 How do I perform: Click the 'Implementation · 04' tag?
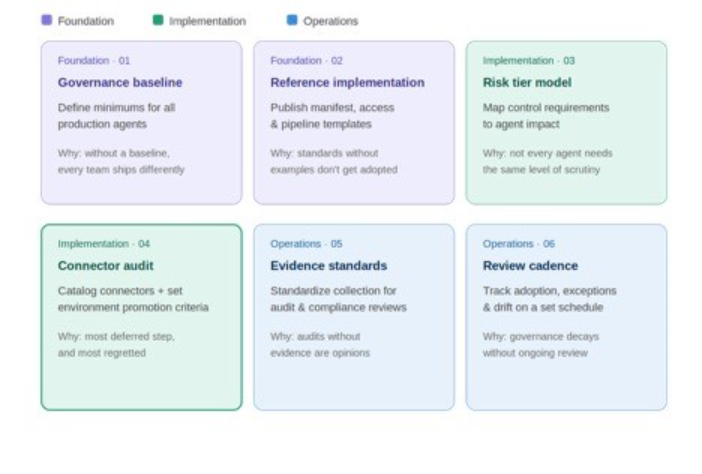(x=104, y=243)
